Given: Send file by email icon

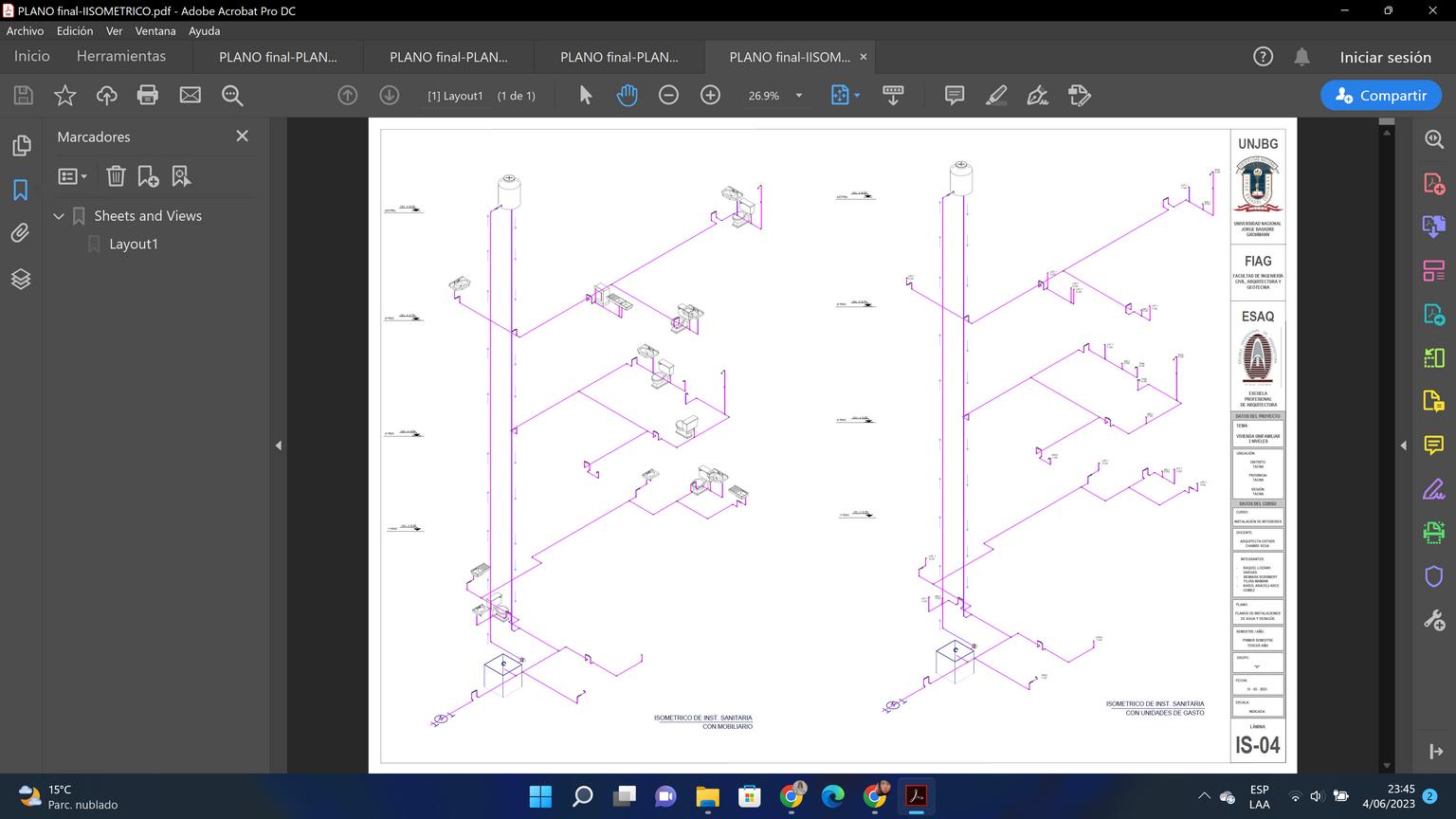Looking at the screenshot, I should pyautogui.click(x=190, y=95).
